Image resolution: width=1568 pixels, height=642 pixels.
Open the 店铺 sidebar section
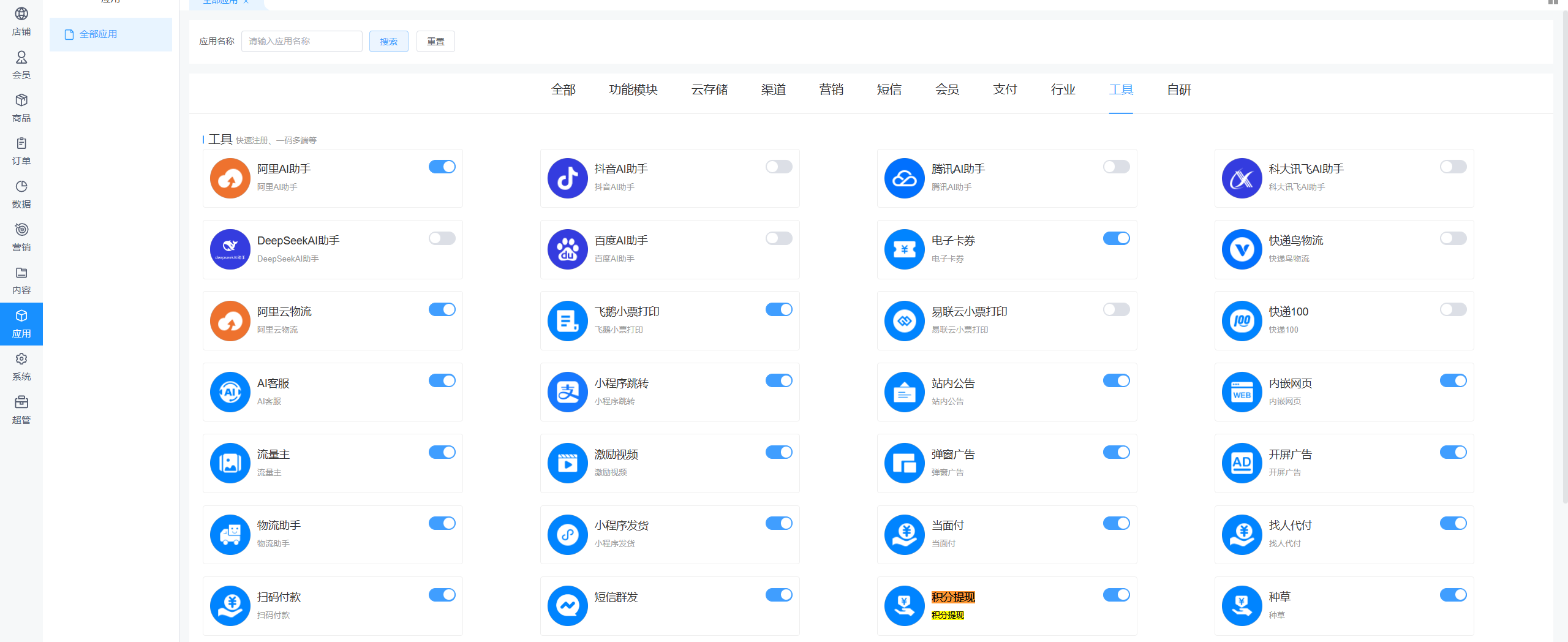point(21,21)
